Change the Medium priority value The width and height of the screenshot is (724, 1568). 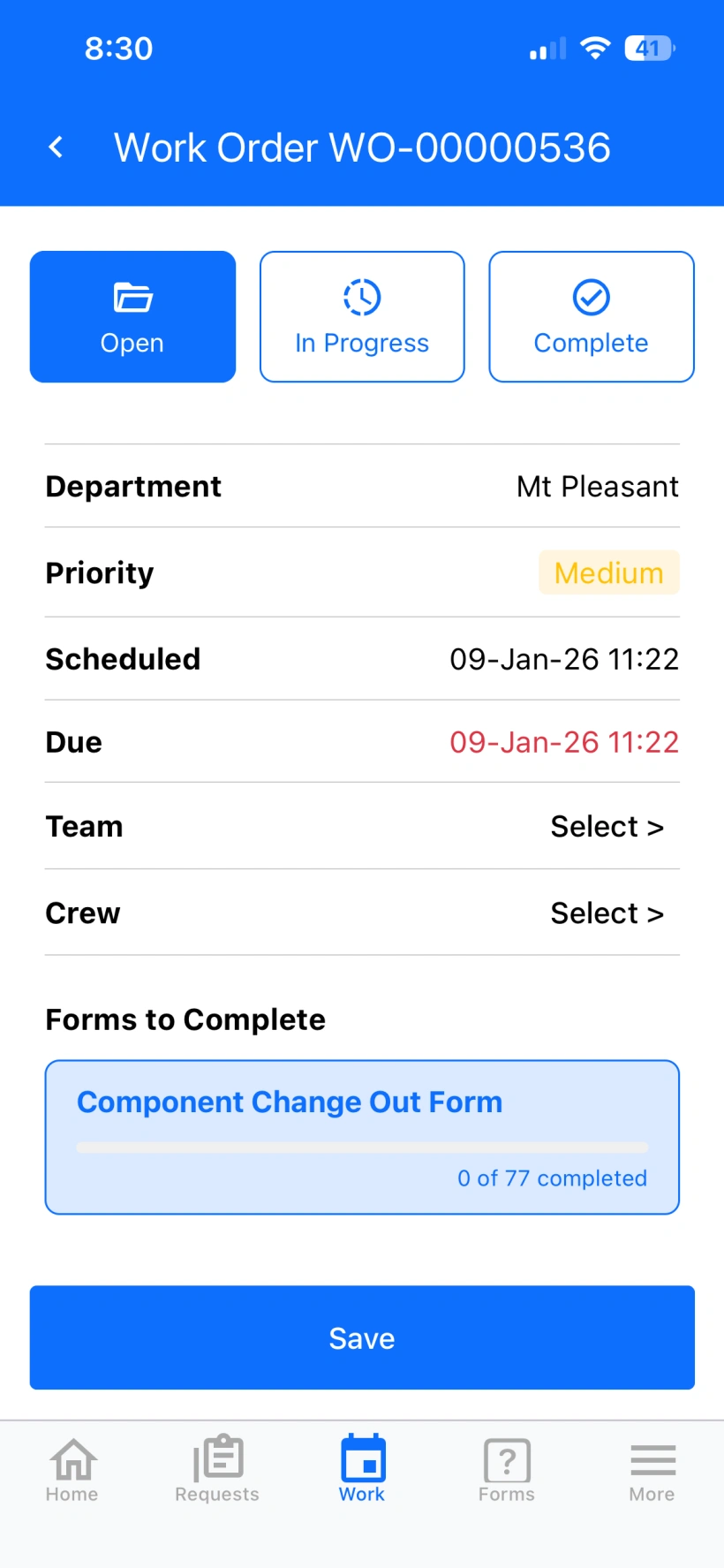coord(608,573)
